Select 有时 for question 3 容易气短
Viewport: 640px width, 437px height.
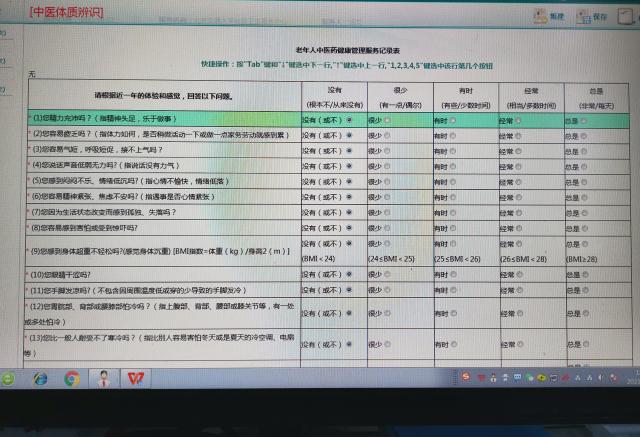(452, 150)
